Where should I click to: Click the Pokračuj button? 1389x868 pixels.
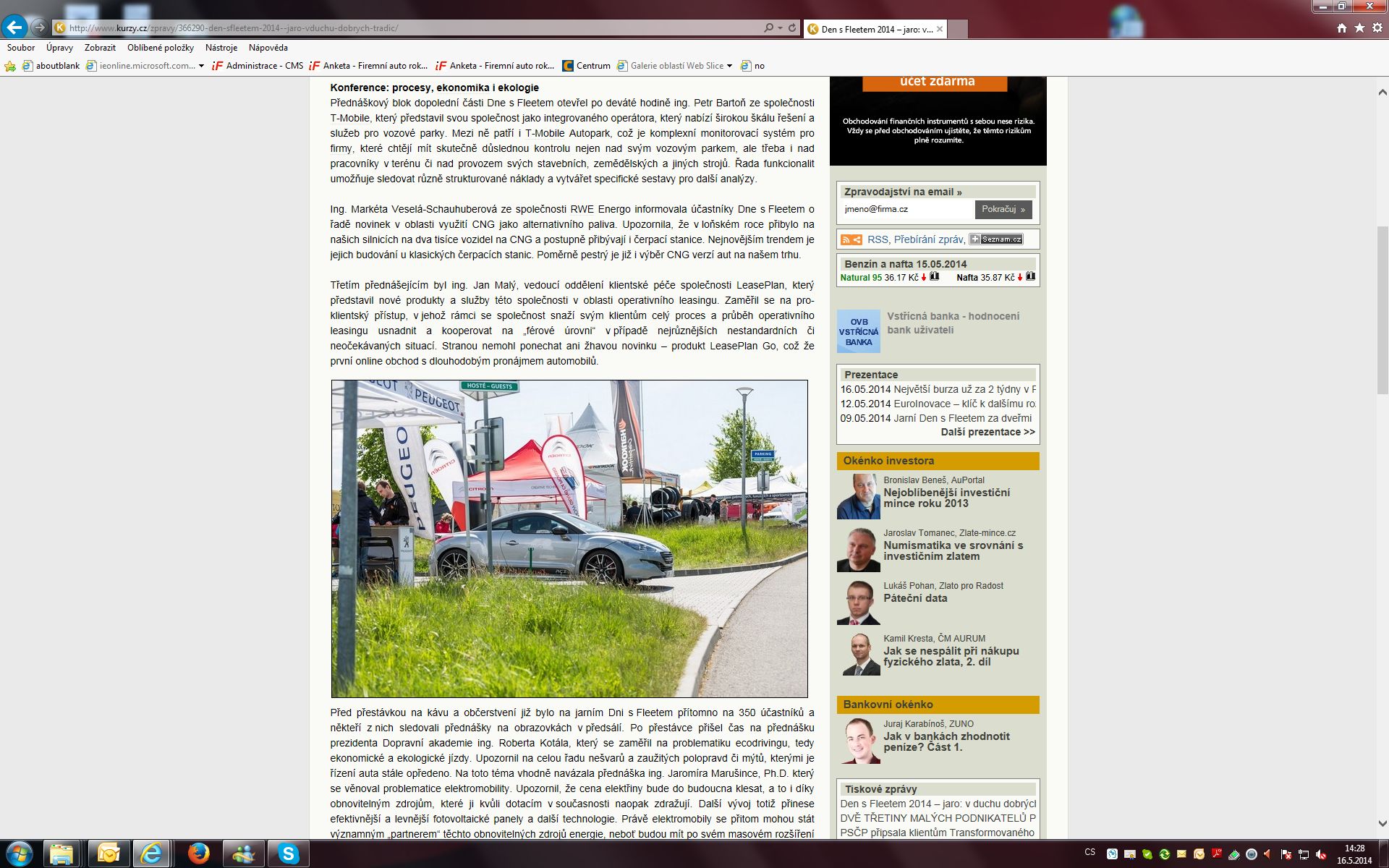(1003, 209)
